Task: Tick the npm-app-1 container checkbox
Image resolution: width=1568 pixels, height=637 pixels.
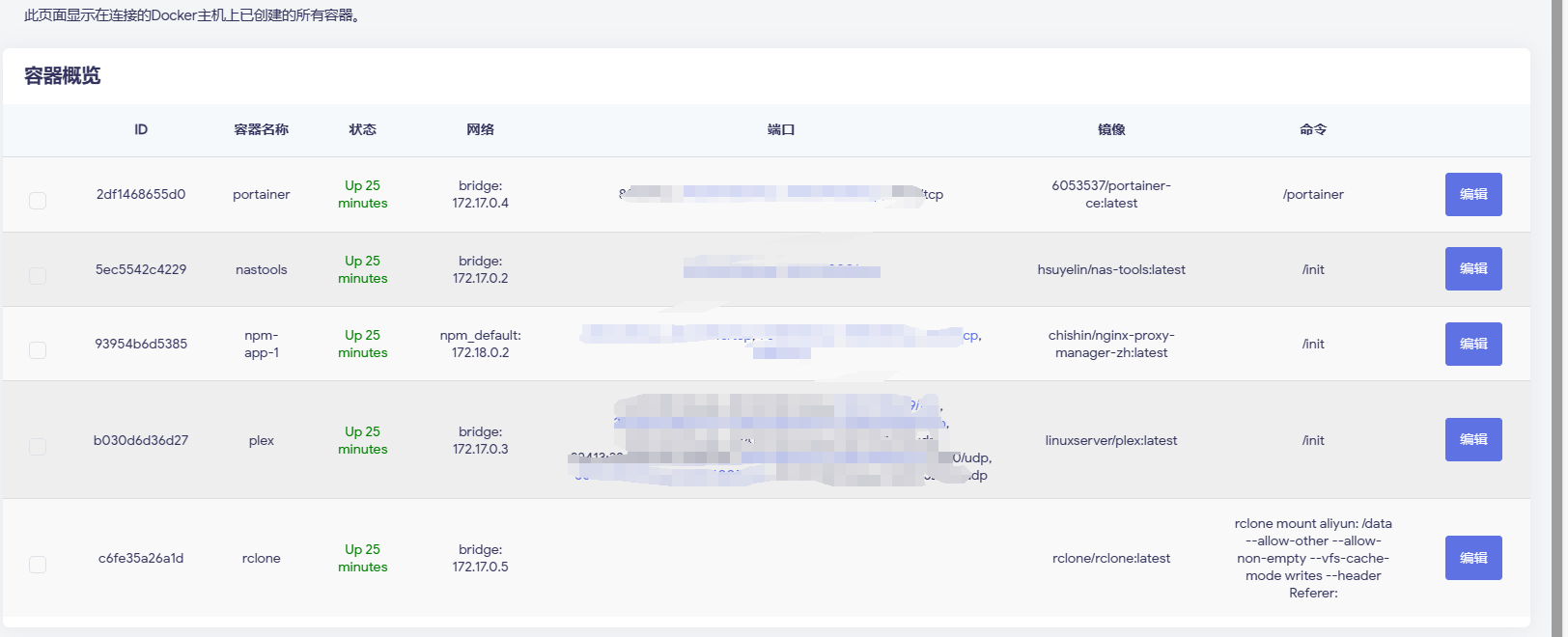Action: (38, 350)
